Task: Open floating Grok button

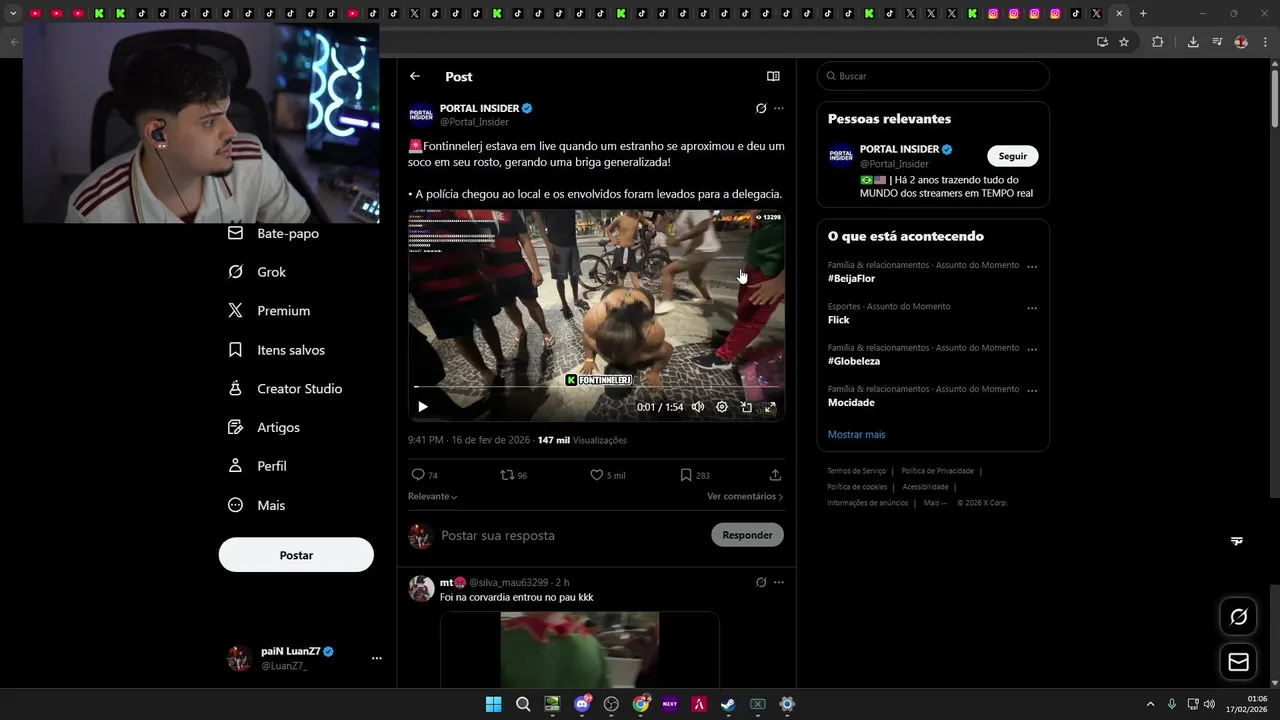Action: (1238, 617)
